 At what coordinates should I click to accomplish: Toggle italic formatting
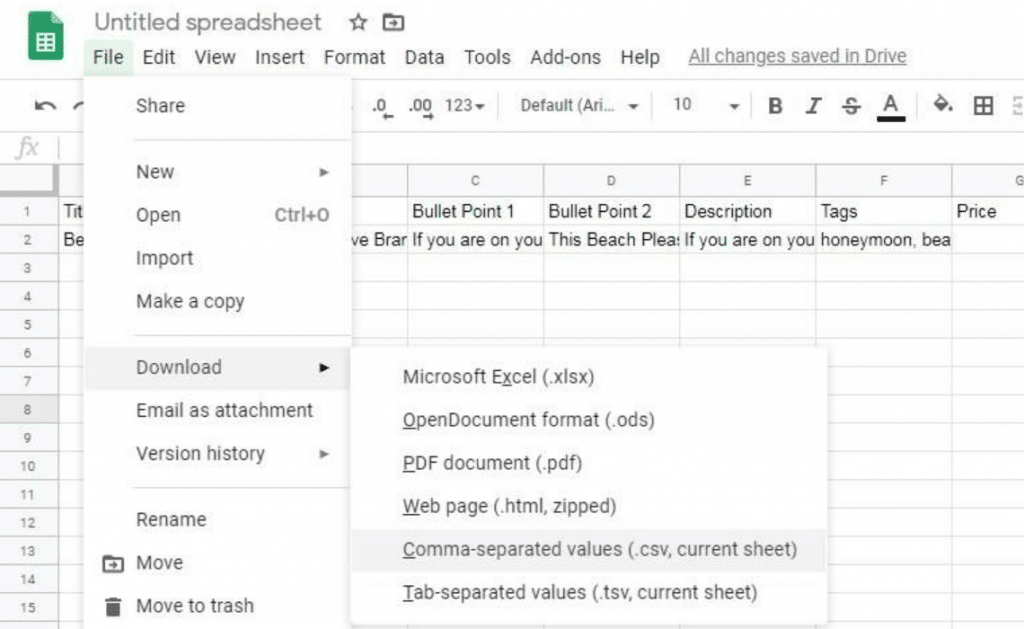[813, 106]
